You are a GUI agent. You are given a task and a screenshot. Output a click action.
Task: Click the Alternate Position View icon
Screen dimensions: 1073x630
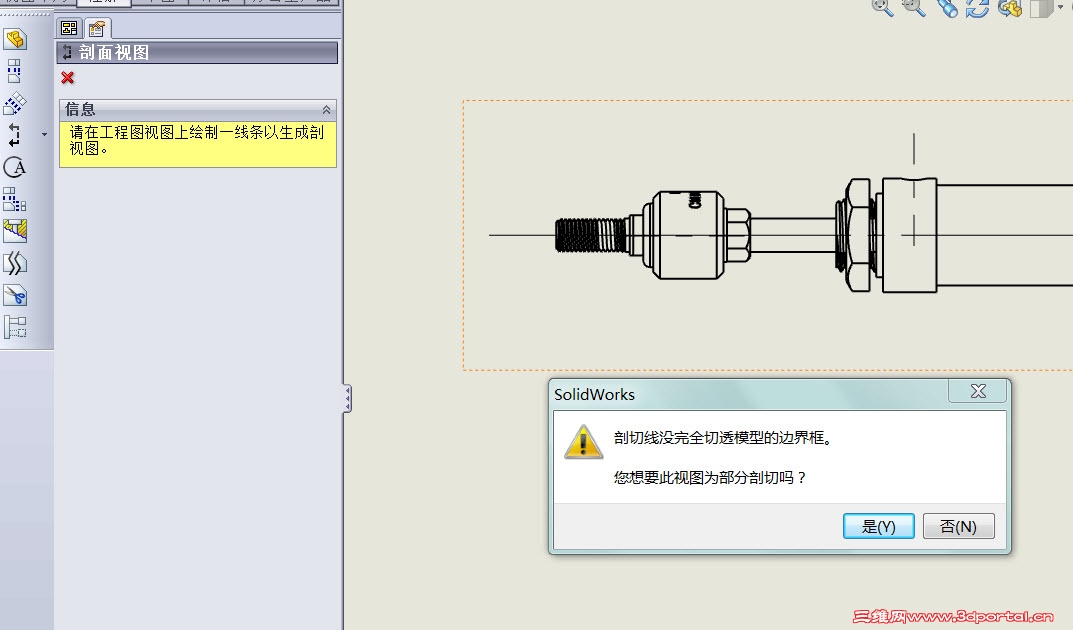pos(15,327)
